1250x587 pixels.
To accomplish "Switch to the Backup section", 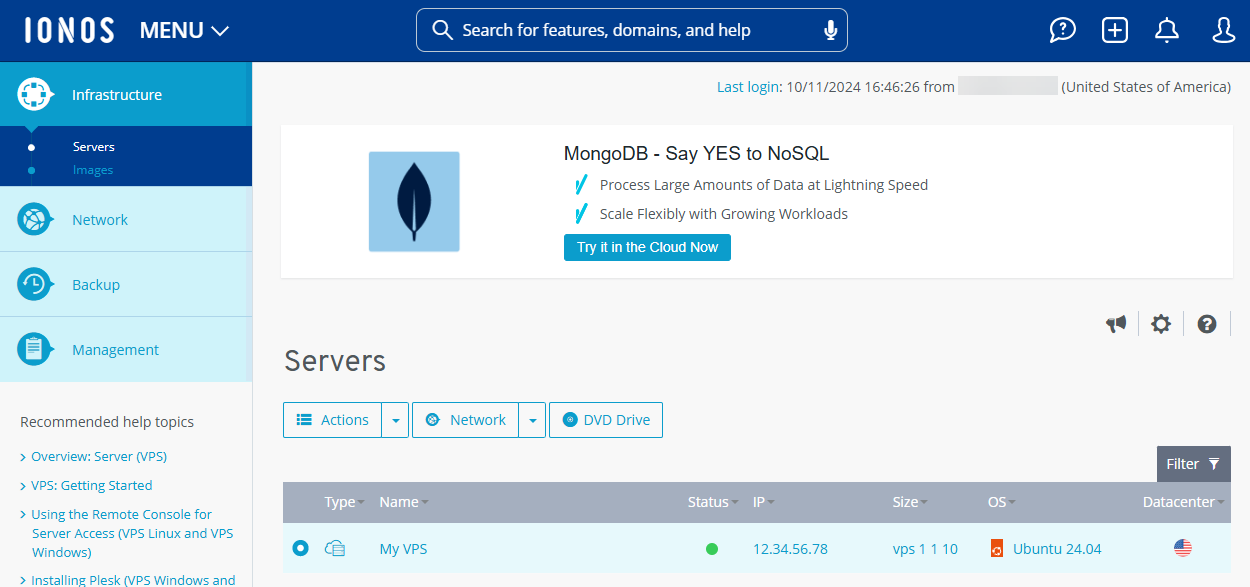I will click(x=95, y=284).
